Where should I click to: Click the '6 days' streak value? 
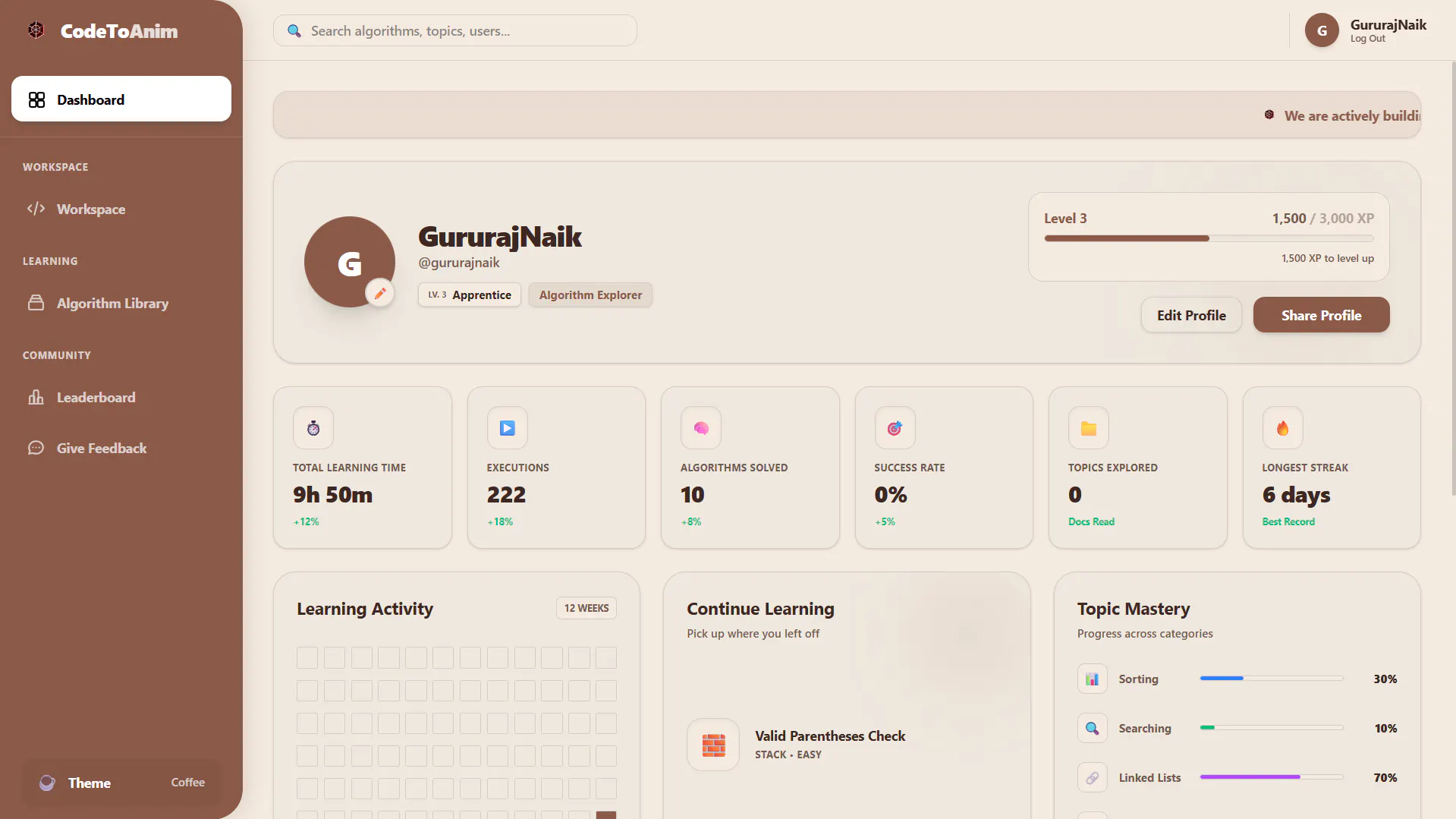click(1296, 495)
